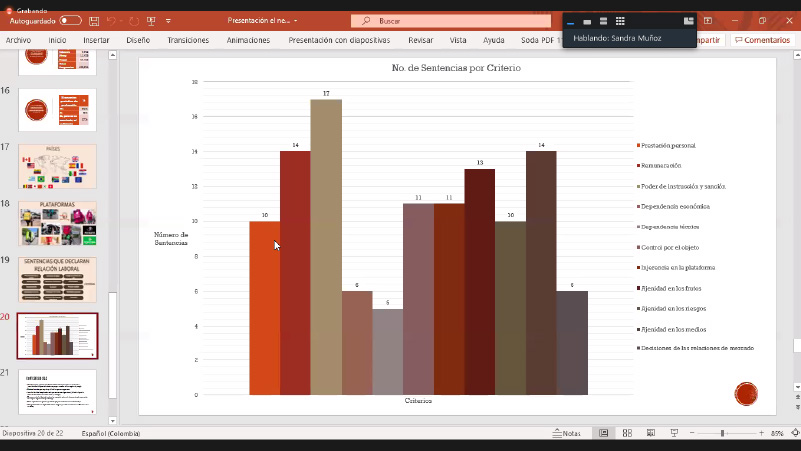Click the red circle logo on slide
This screenshot has height=451, width=801.
[746, 393]
